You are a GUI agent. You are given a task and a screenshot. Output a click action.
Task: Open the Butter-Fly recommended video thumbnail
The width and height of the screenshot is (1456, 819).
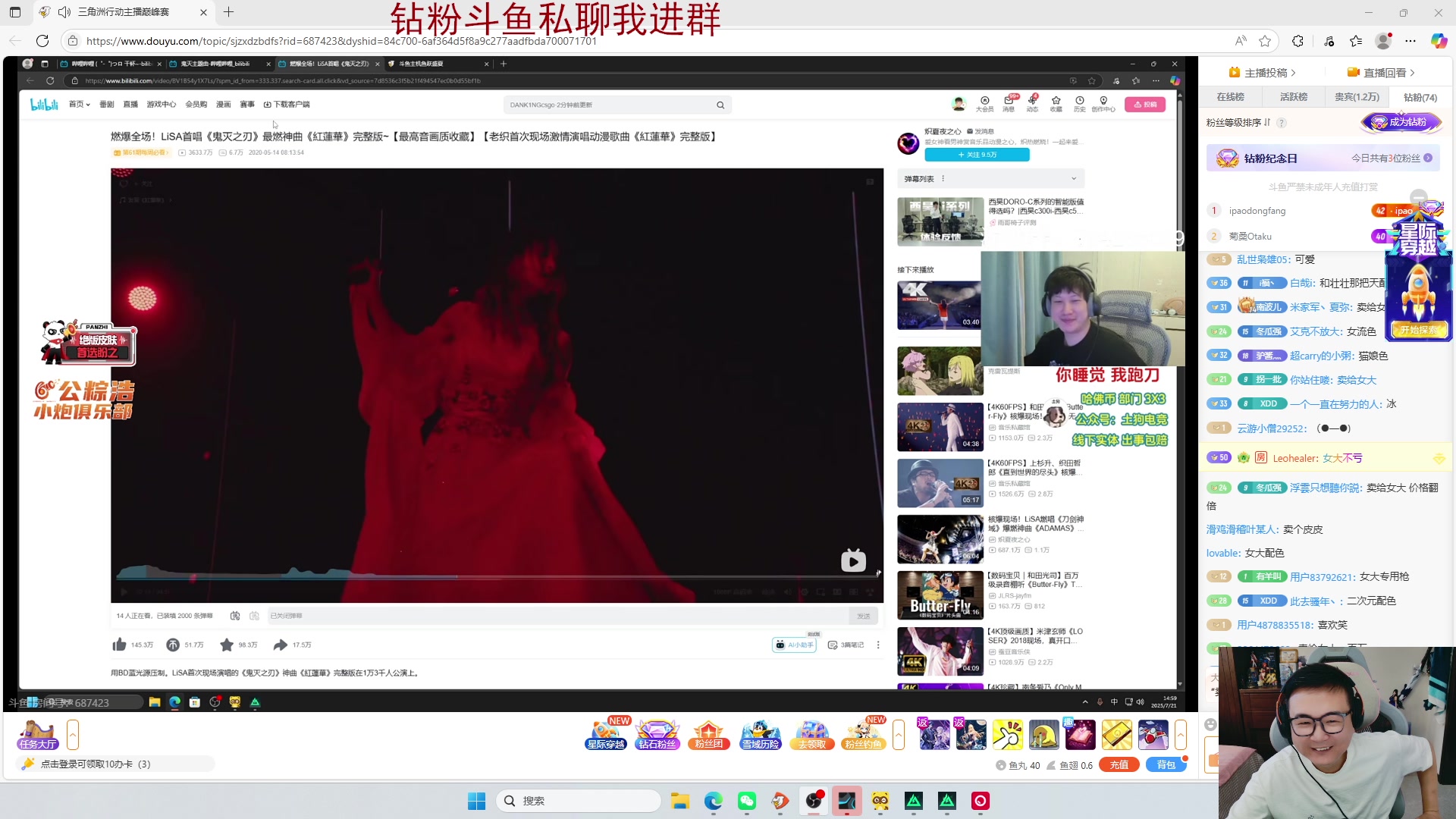click(x=940, y=595)
